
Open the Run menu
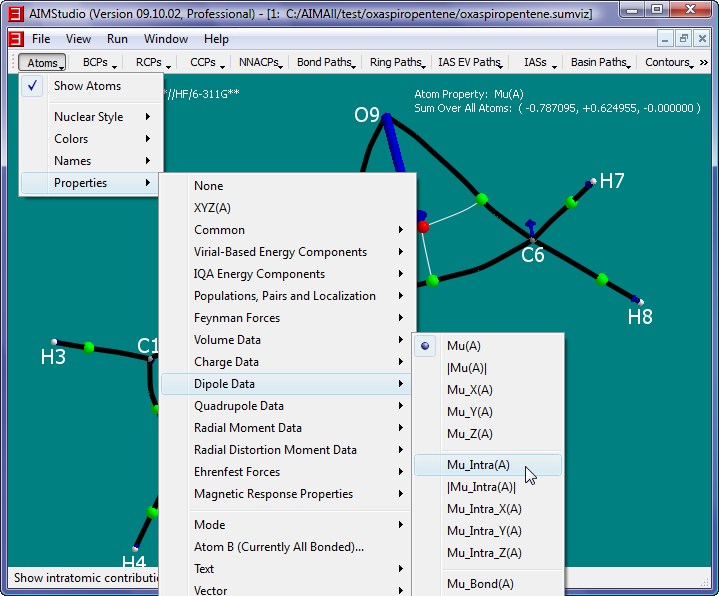click(117, 39)
